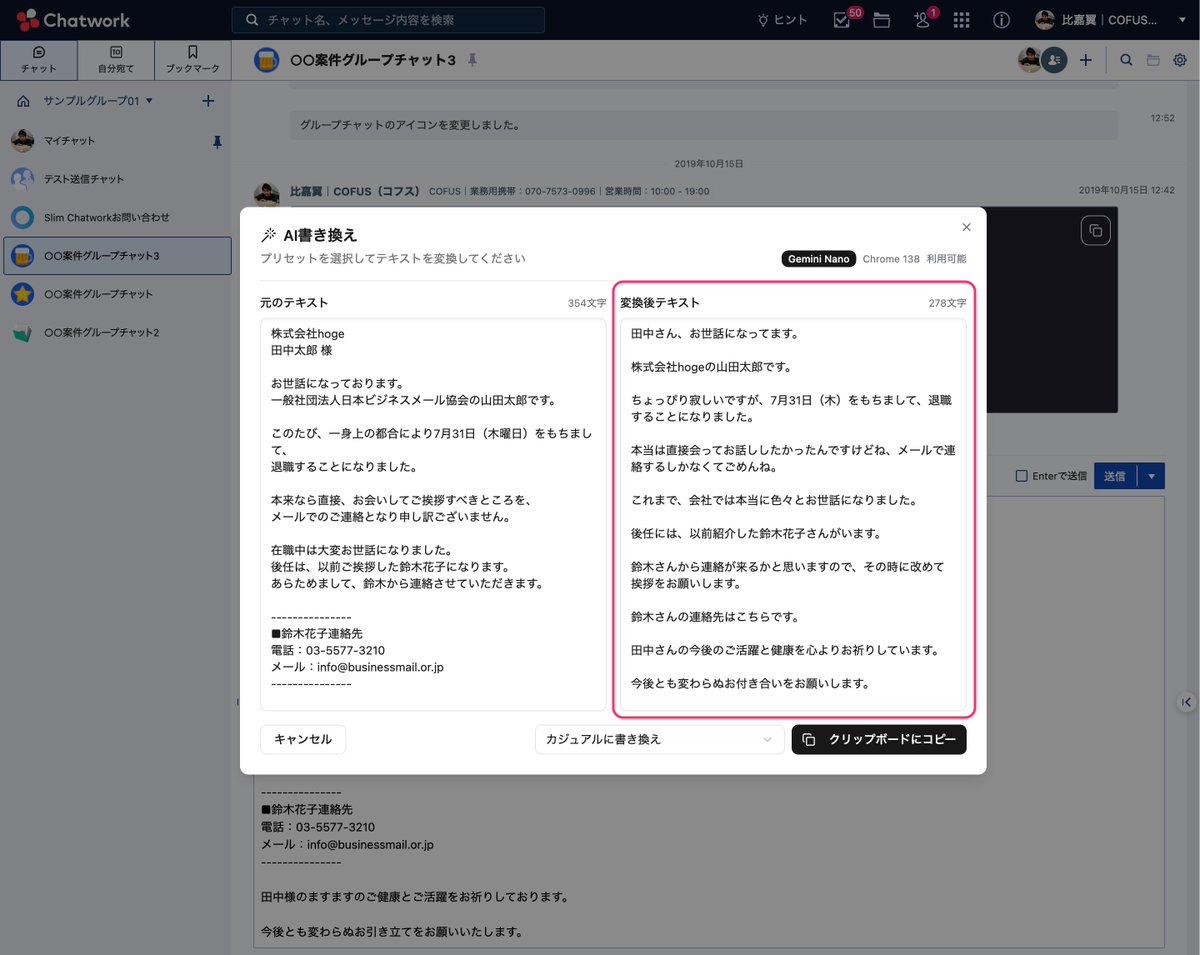
Task: Open contacts icon showing notification badge
Action: click(x=921, y=19)
